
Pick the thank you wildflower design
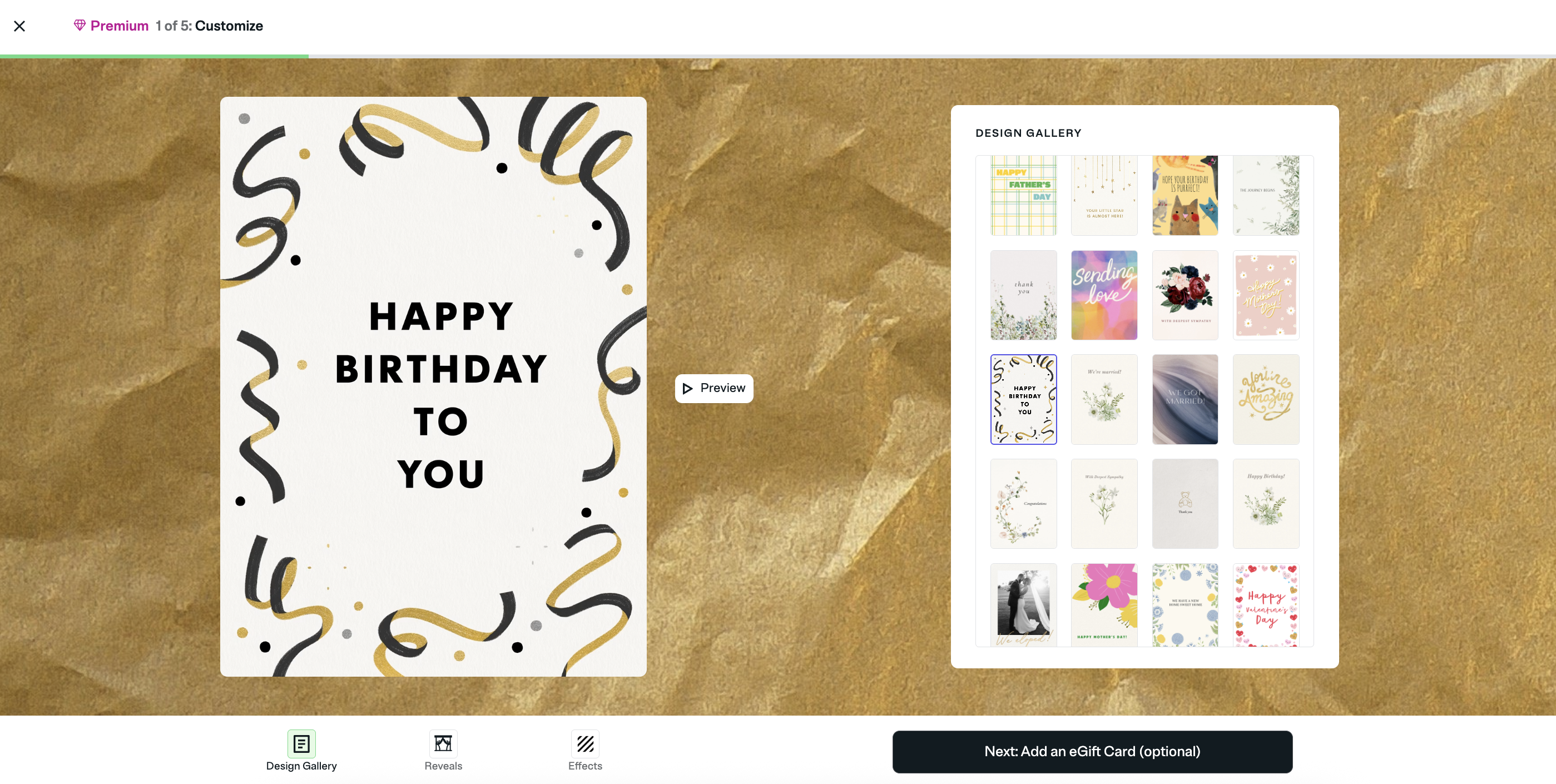coord(1023,295)
